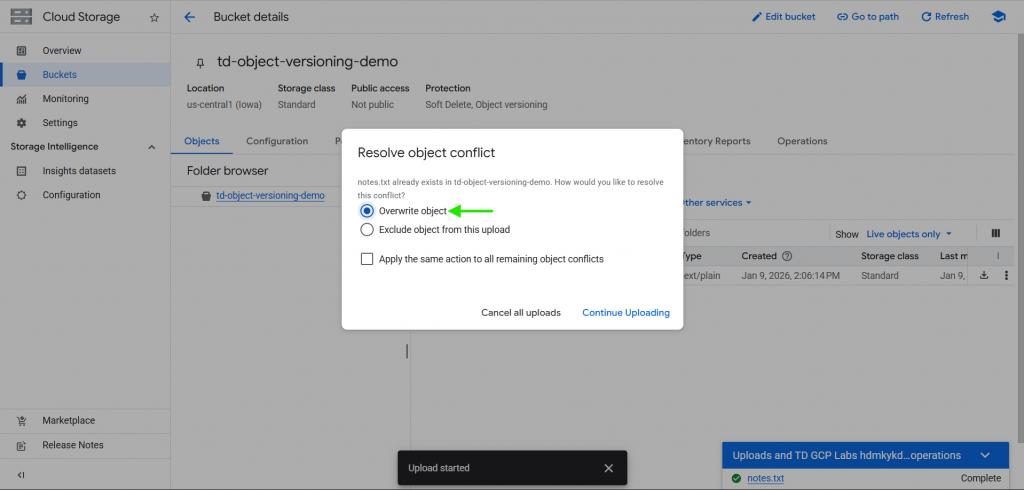Open column display options icon
This screenshot has width=1024, height=490.
point(996,233)
